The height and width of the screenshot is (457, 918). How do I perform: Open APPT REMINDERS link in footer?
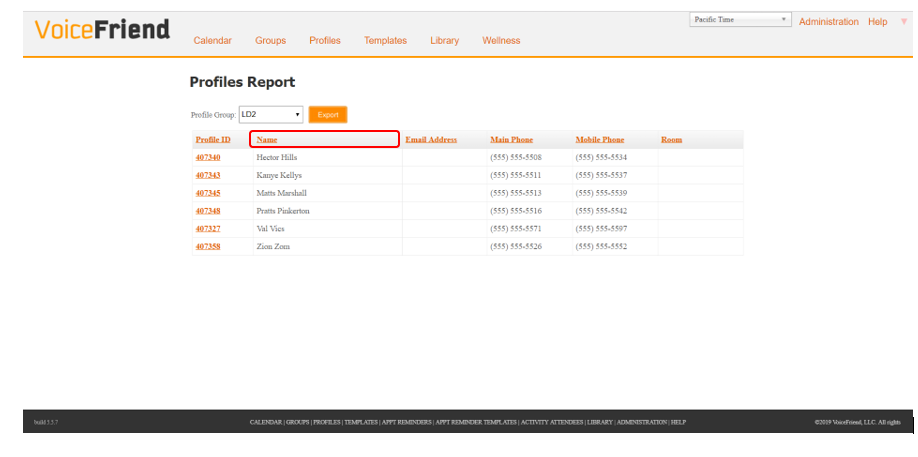click(x=406, y=422)
